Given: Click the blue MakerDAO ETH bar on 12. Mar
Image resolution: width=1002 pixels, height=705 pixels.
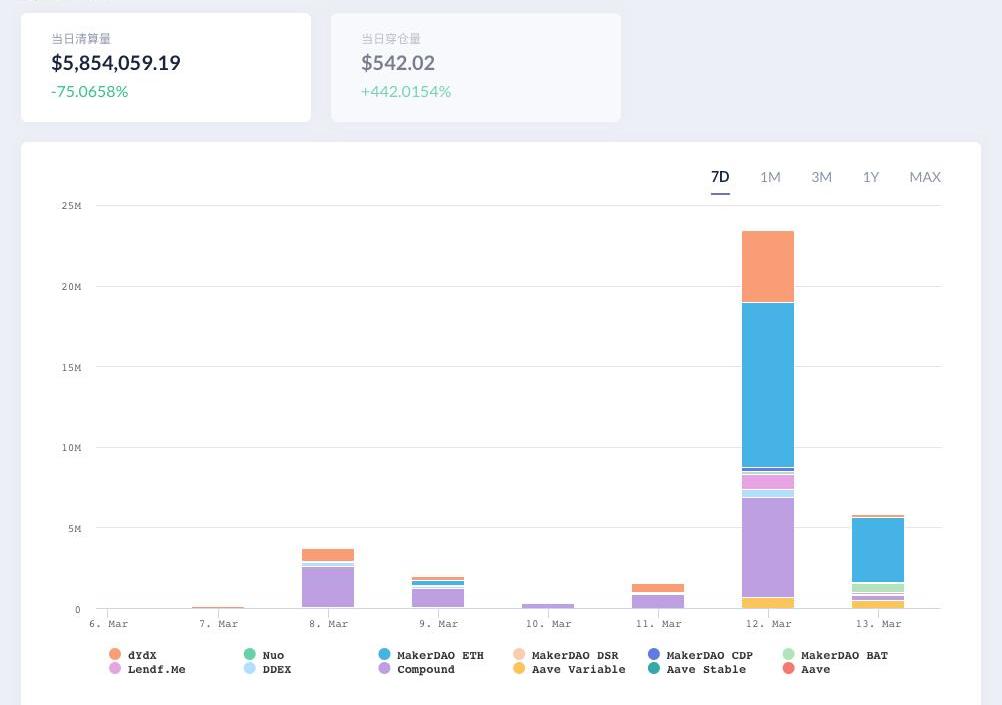Looking at the screenshot, I should [x=768, y=385].
